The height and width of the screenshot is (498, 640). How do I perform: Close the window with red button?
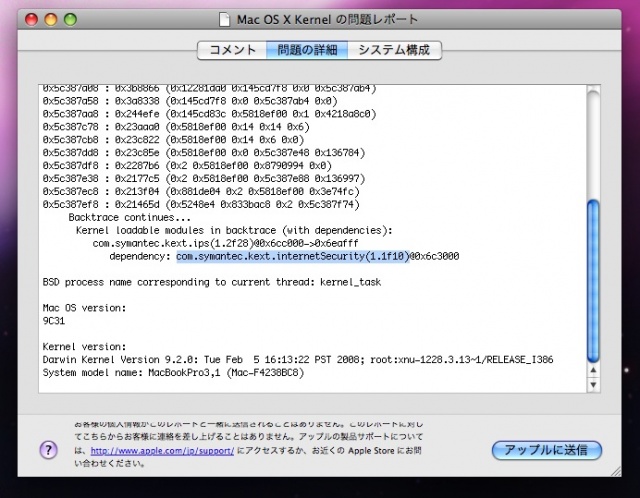pyautogui.click(x=31, y=19)
